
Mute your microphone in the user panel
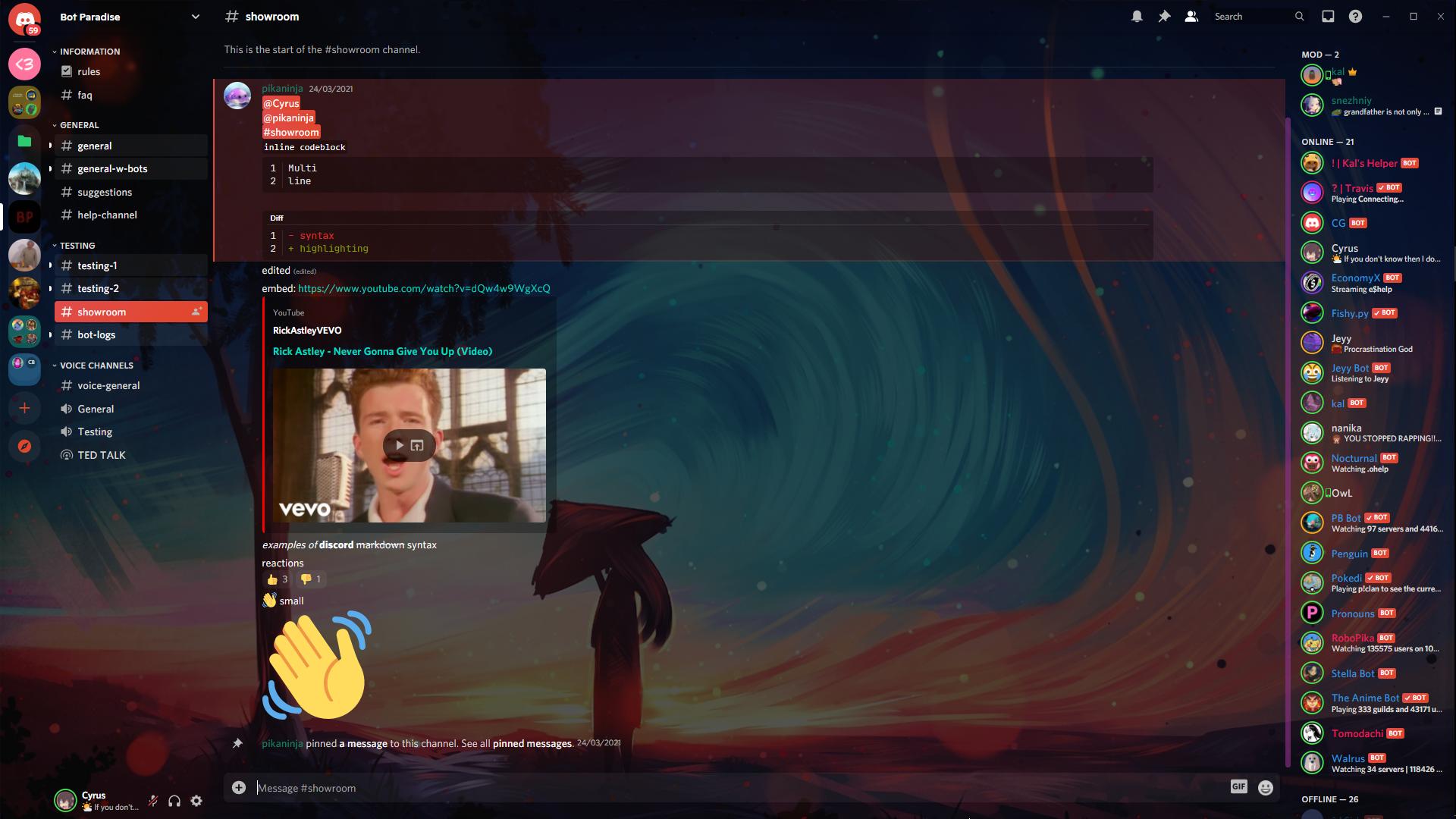[153, 801]
